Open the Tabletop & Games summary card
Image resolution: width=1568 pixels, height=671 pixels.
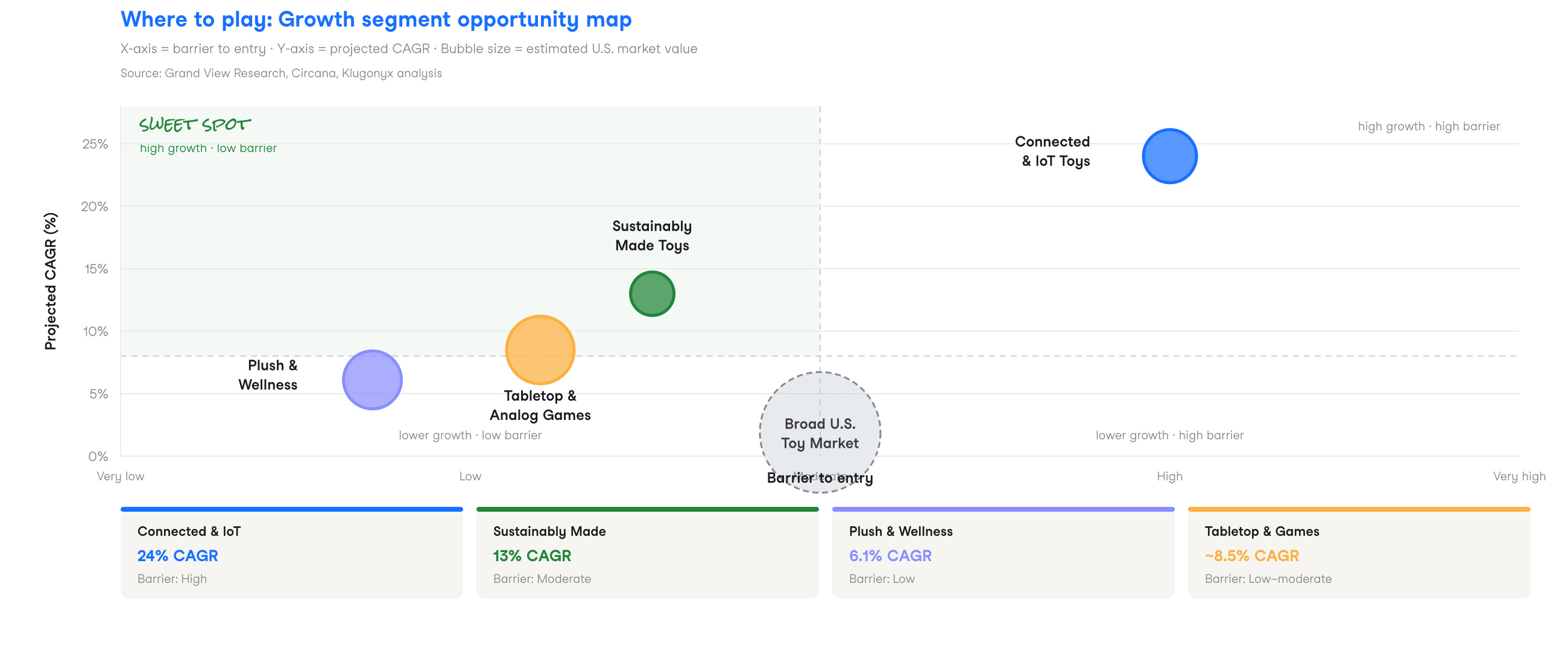tap(1359, 552)
